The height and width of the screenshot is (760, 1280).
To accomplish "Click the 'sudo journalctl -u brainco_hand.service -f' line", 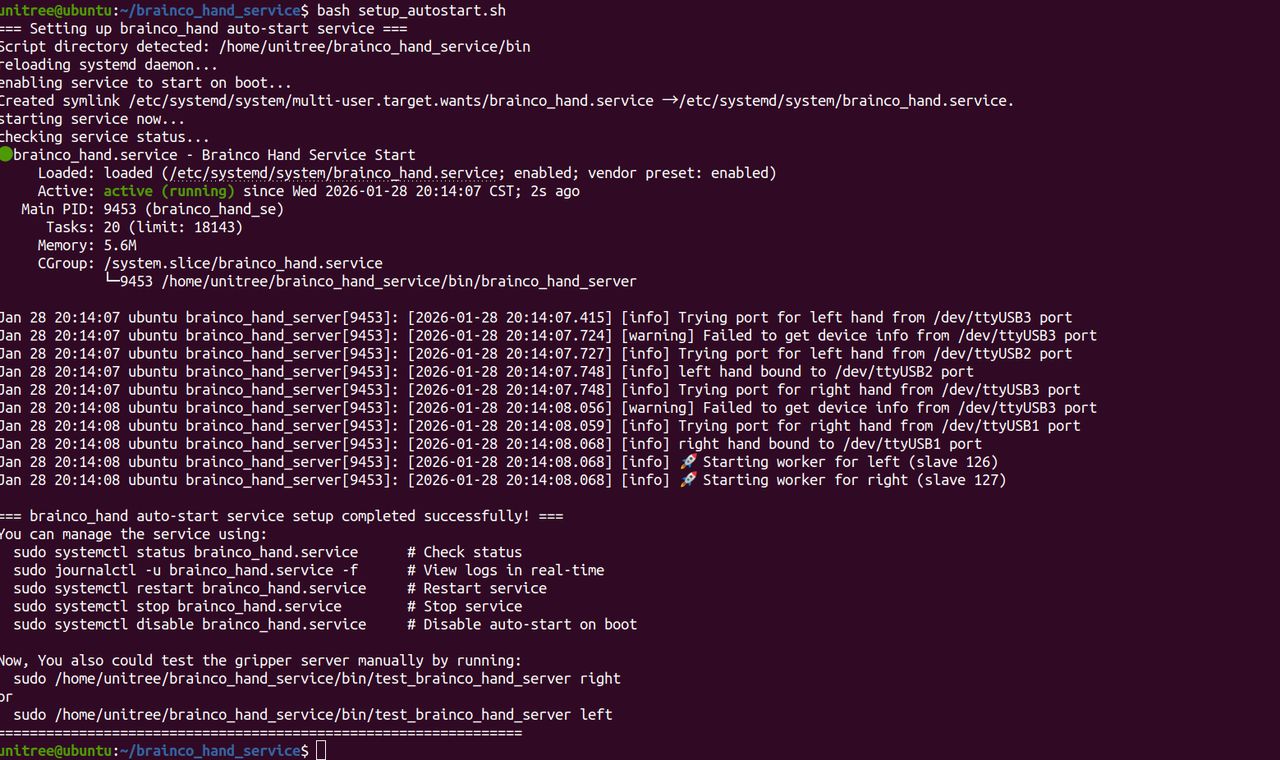I will click(185, 570).
